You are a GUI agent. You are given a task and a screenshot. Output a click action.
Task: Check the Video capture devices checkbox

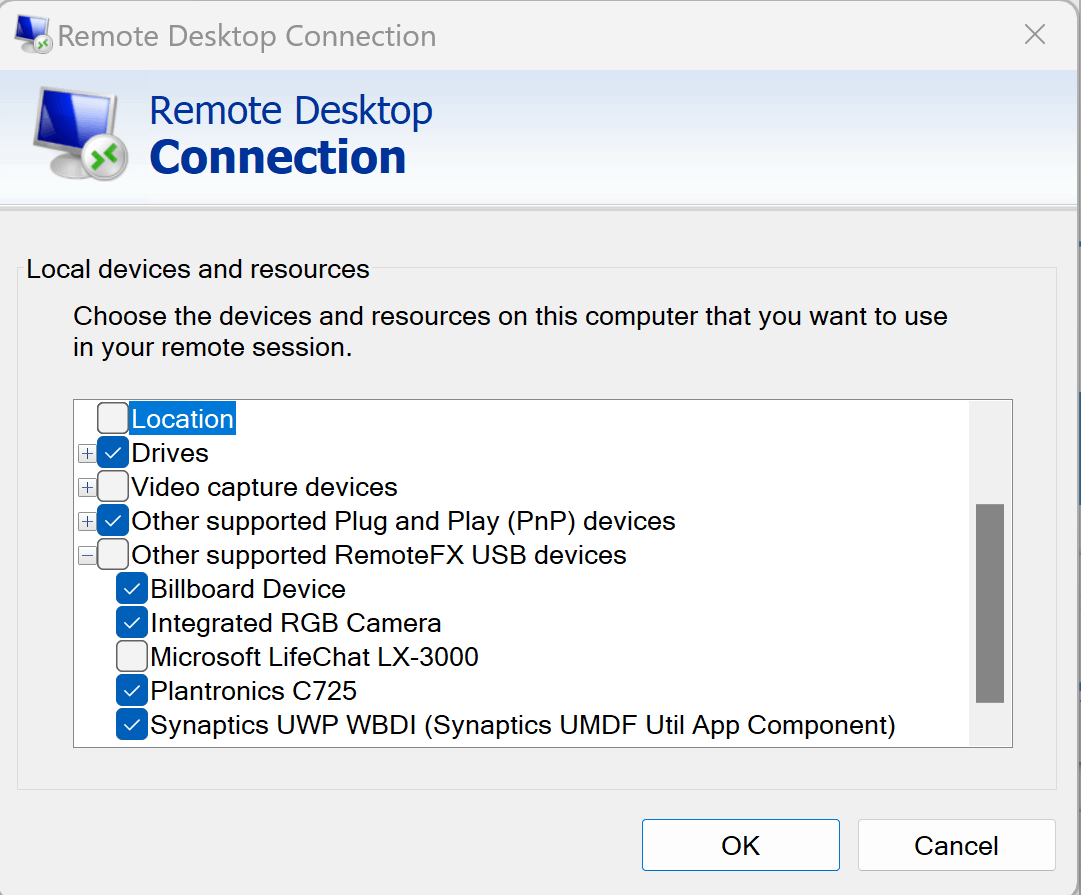(x=113, y=487)
